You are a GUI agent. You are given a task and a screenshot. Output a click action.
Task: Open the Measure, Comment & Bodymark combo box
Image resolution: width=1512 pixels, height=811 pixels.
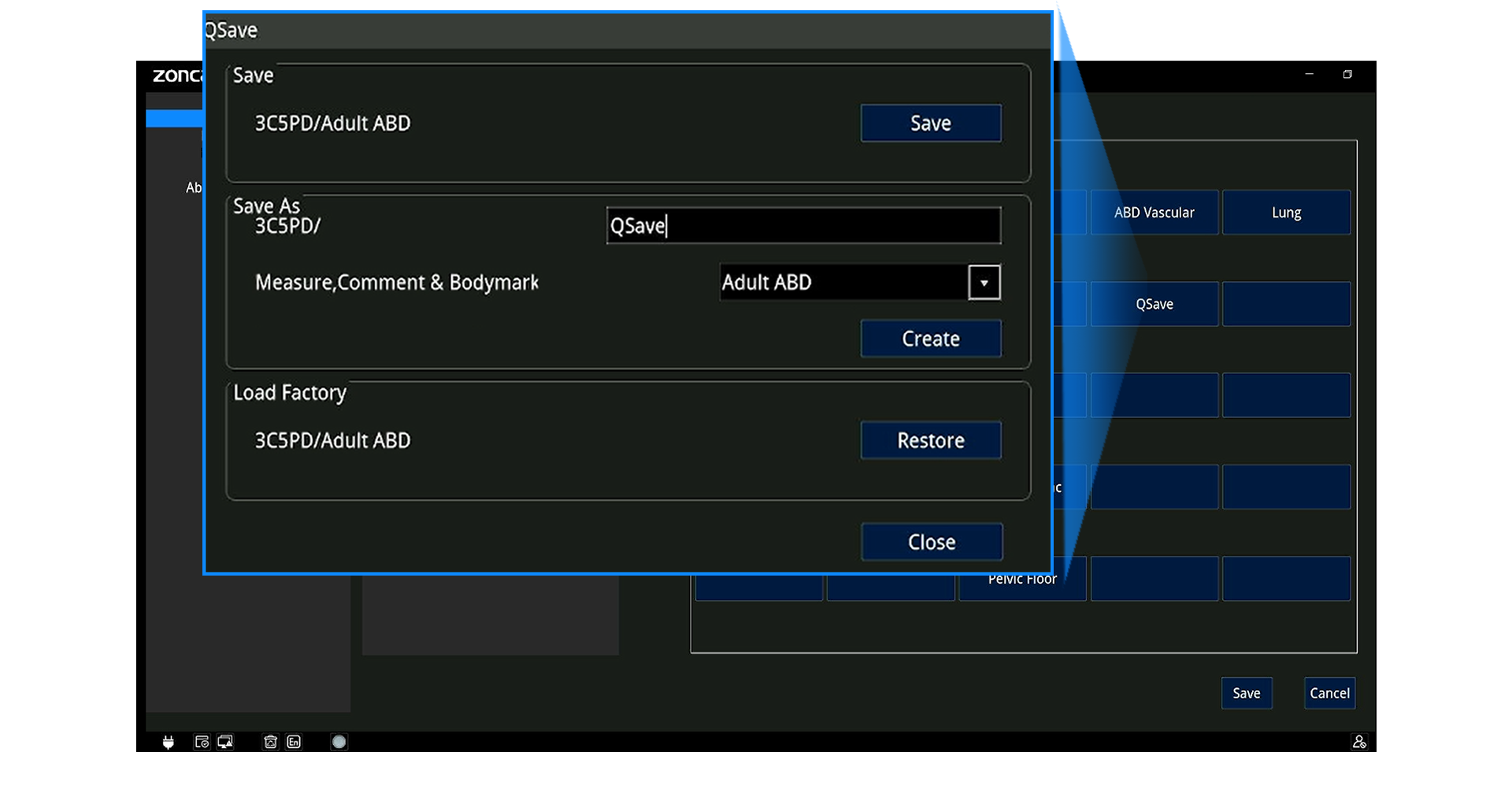[x=843, y=283]
